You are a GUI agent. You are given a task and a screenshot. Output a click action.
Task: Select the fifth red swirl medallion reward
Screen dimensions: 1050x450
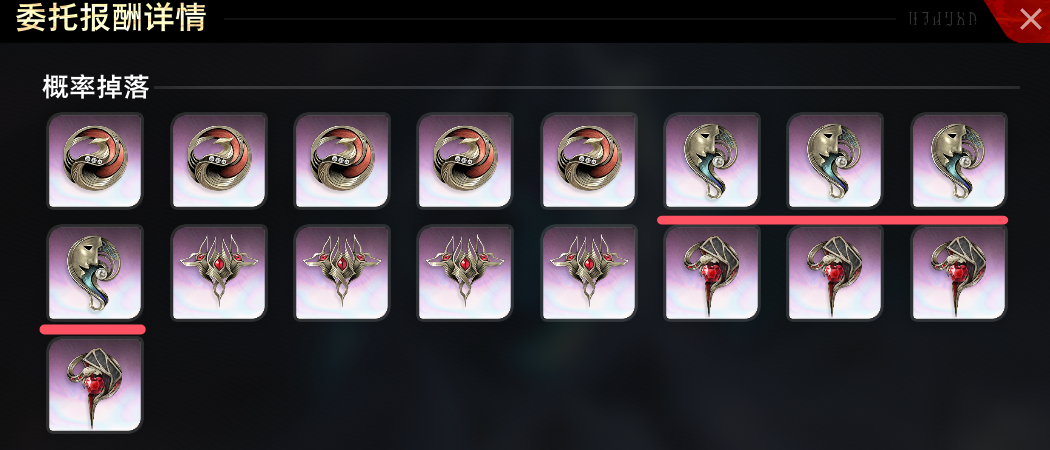tap(589, 161)
